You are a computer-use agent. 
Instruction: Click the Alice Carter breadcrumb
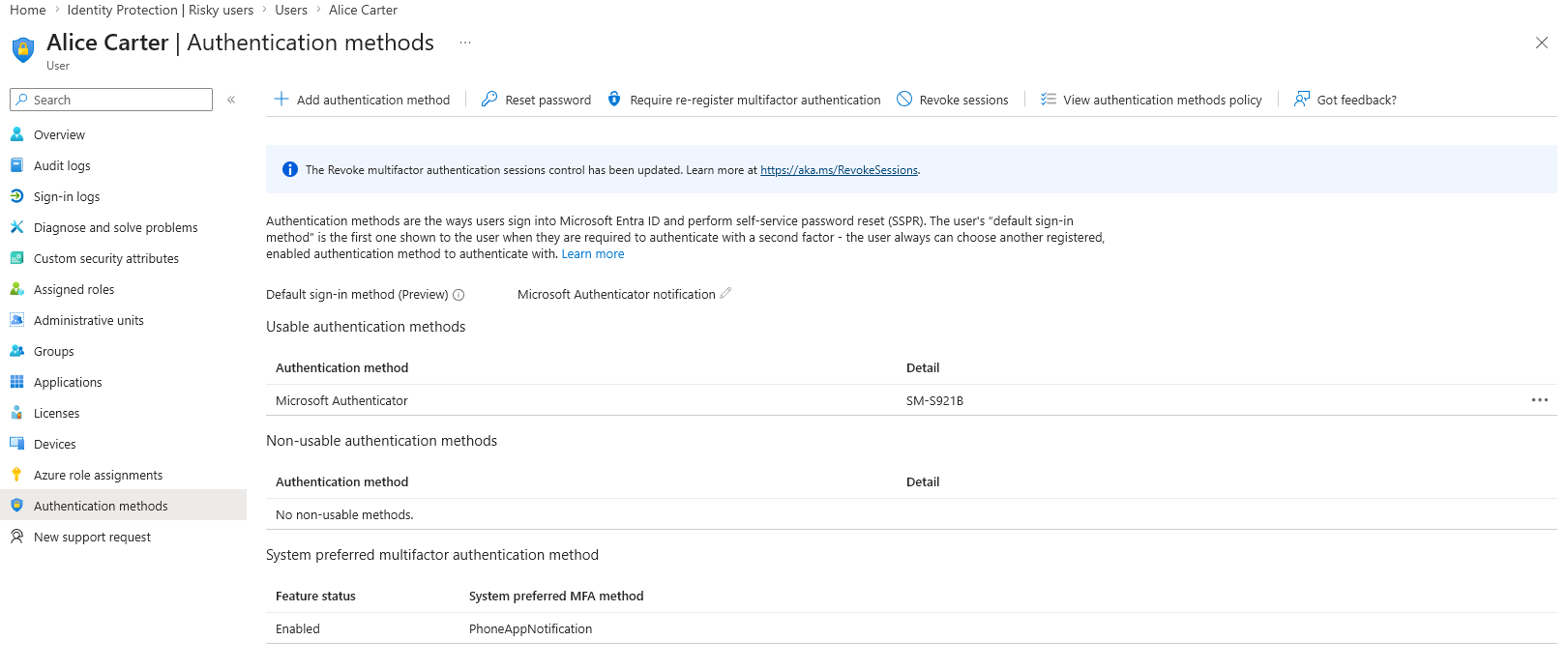coord(363,10)
